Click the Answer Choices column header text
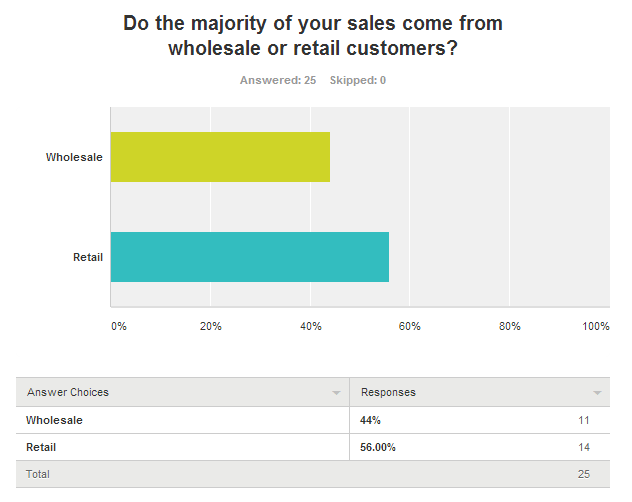Image resolution: width=632 pixels, height=502 pixels. click(x=68, y=392)
